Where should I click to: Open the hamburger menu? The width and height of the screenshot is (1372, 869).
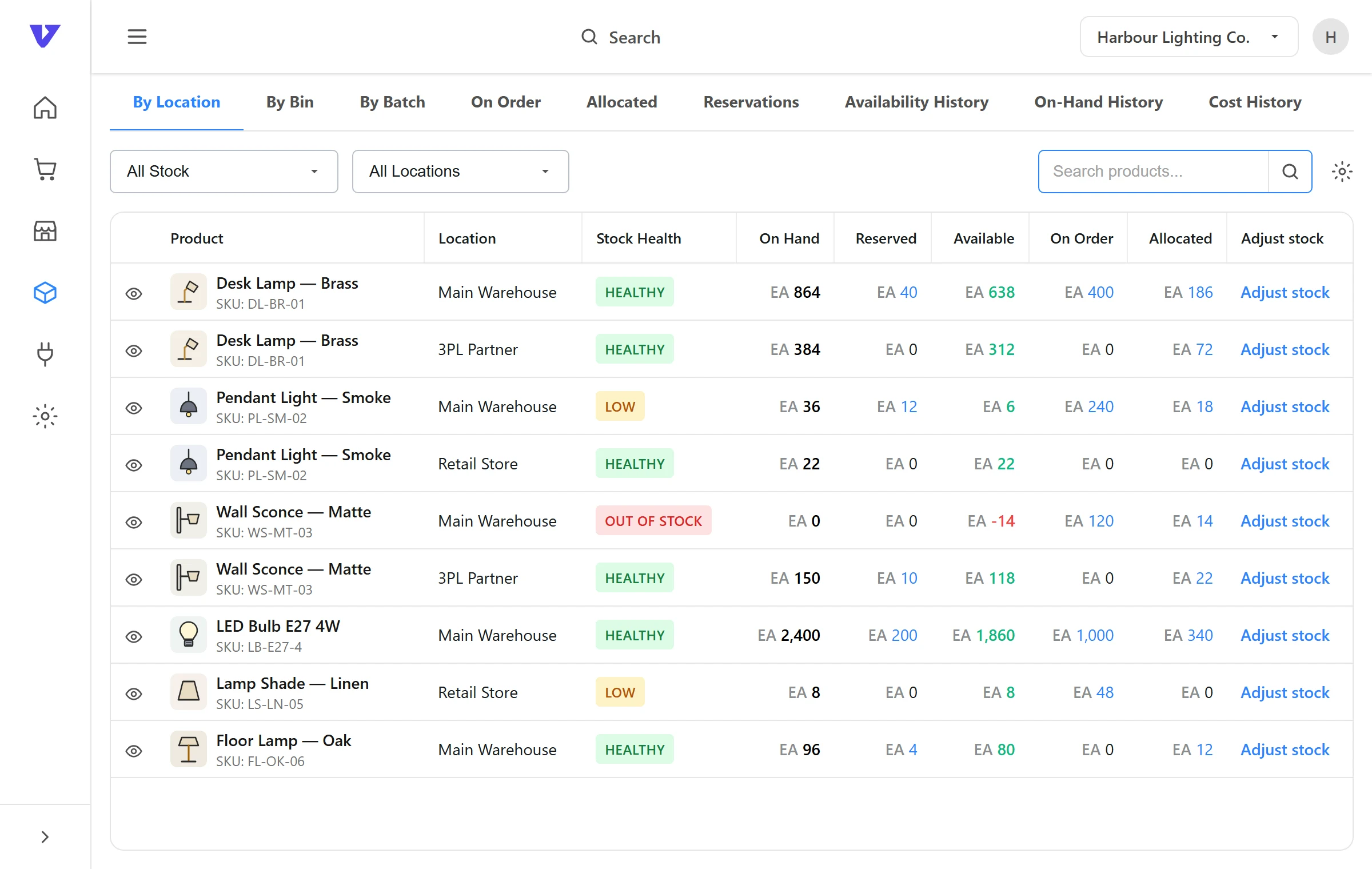[137, 37]
